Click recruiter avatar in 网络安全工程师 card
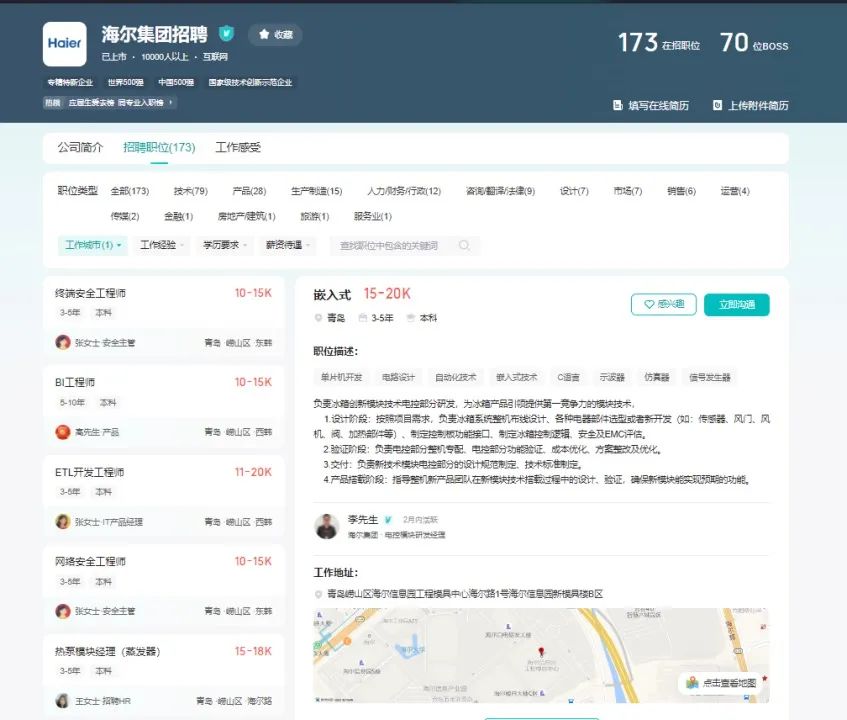This screenshot has width=847, height=720. coord(63,611)
